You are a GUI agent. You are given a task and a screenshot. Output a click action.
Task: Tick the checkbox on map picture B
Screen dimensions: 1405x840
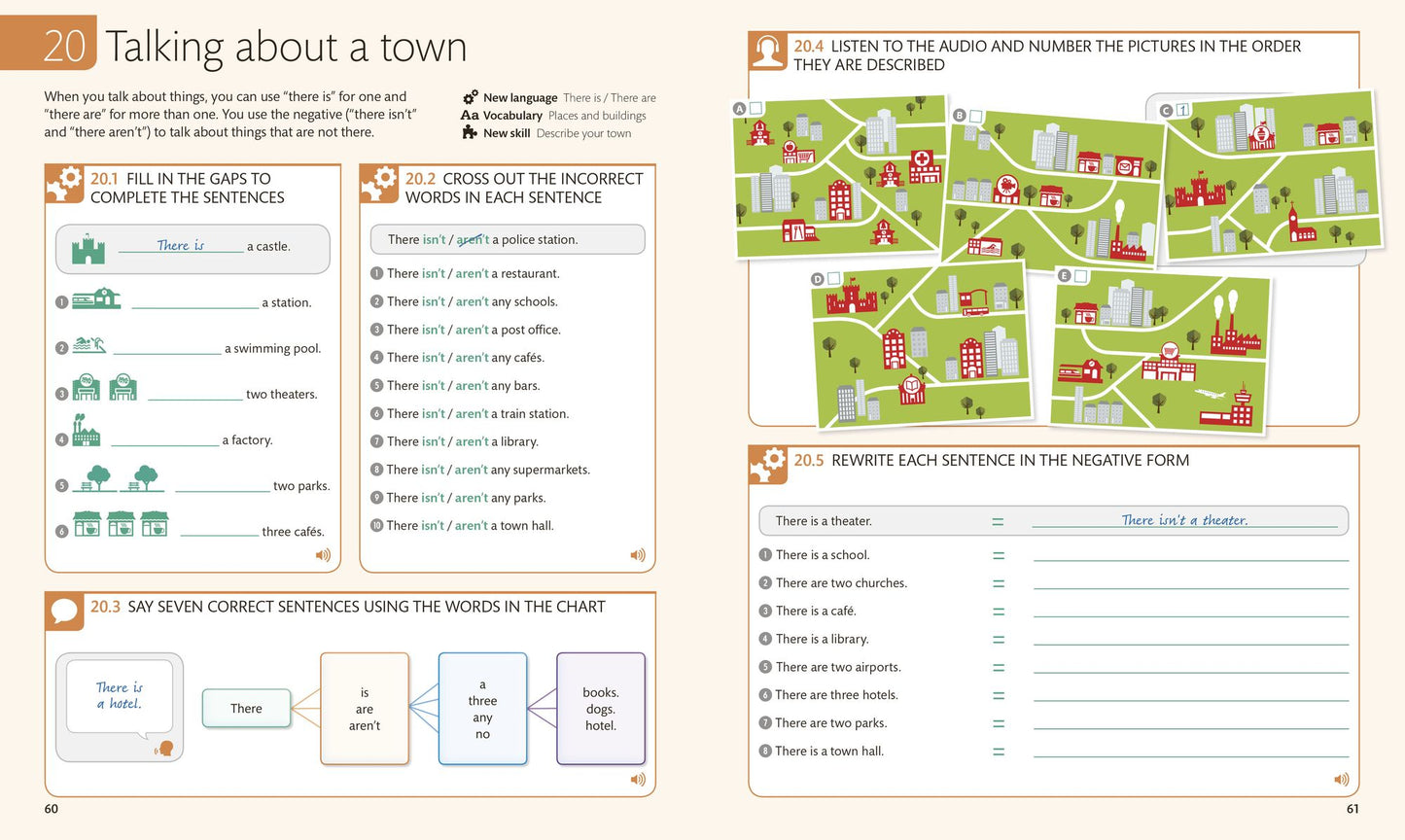(x=976, y=116)
